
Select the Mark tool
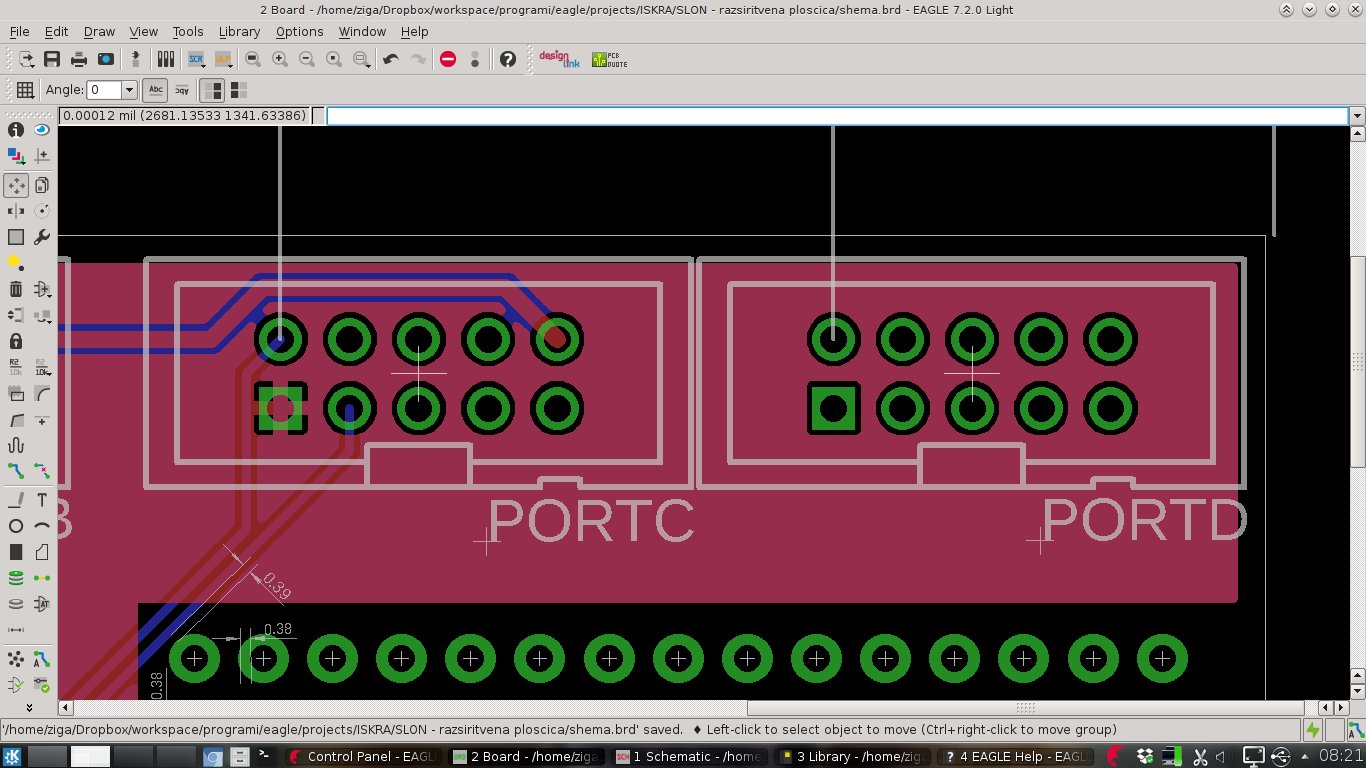click(42, 156)
